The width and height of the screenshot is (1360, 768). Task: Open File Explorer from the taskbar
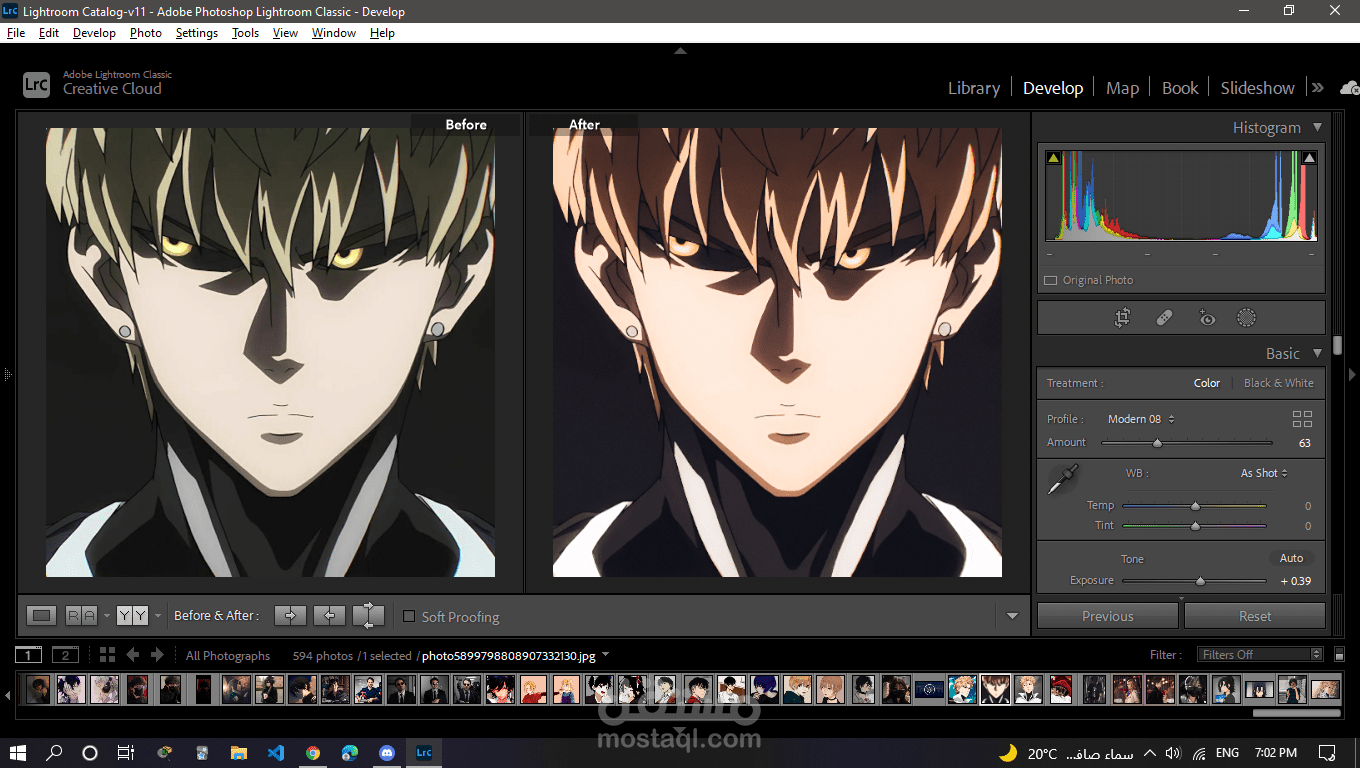239,753
